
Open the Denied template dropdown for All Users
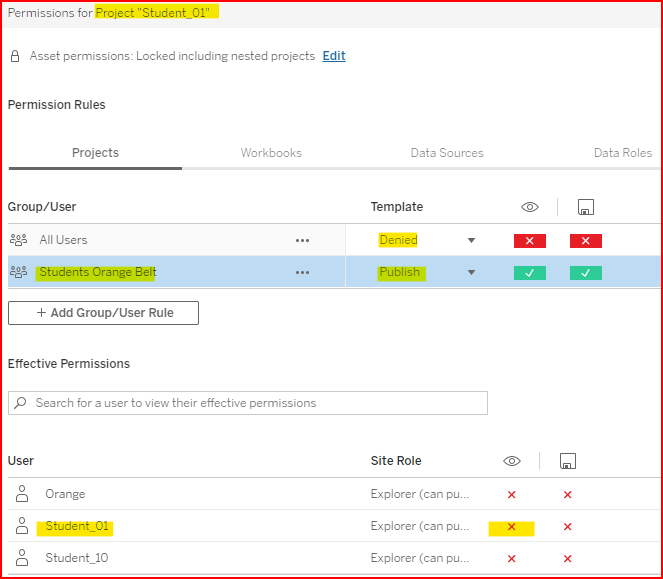(x=471, y=240)
